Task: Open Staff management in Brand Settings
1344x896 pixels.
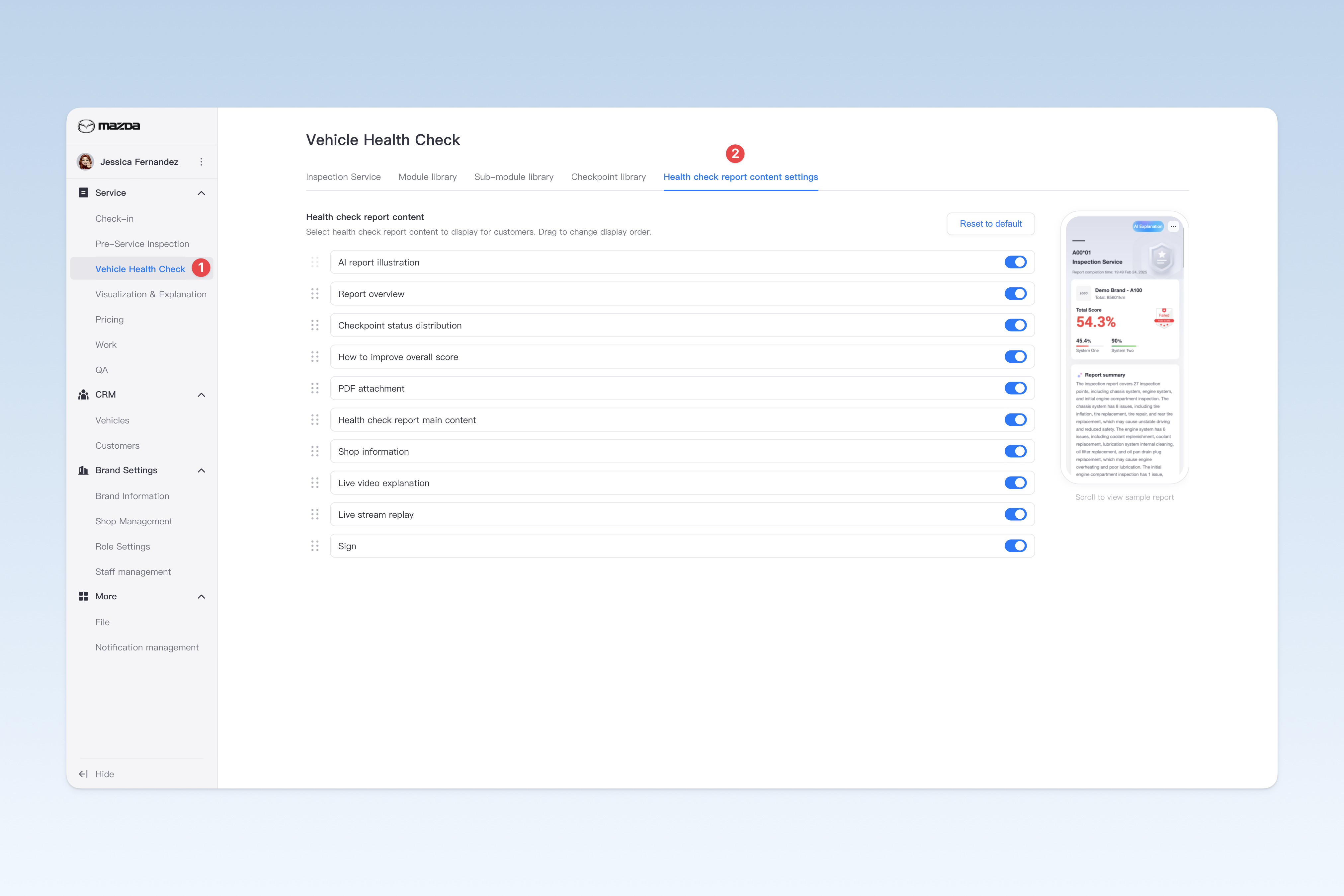Action: click(x=133, y=571)
